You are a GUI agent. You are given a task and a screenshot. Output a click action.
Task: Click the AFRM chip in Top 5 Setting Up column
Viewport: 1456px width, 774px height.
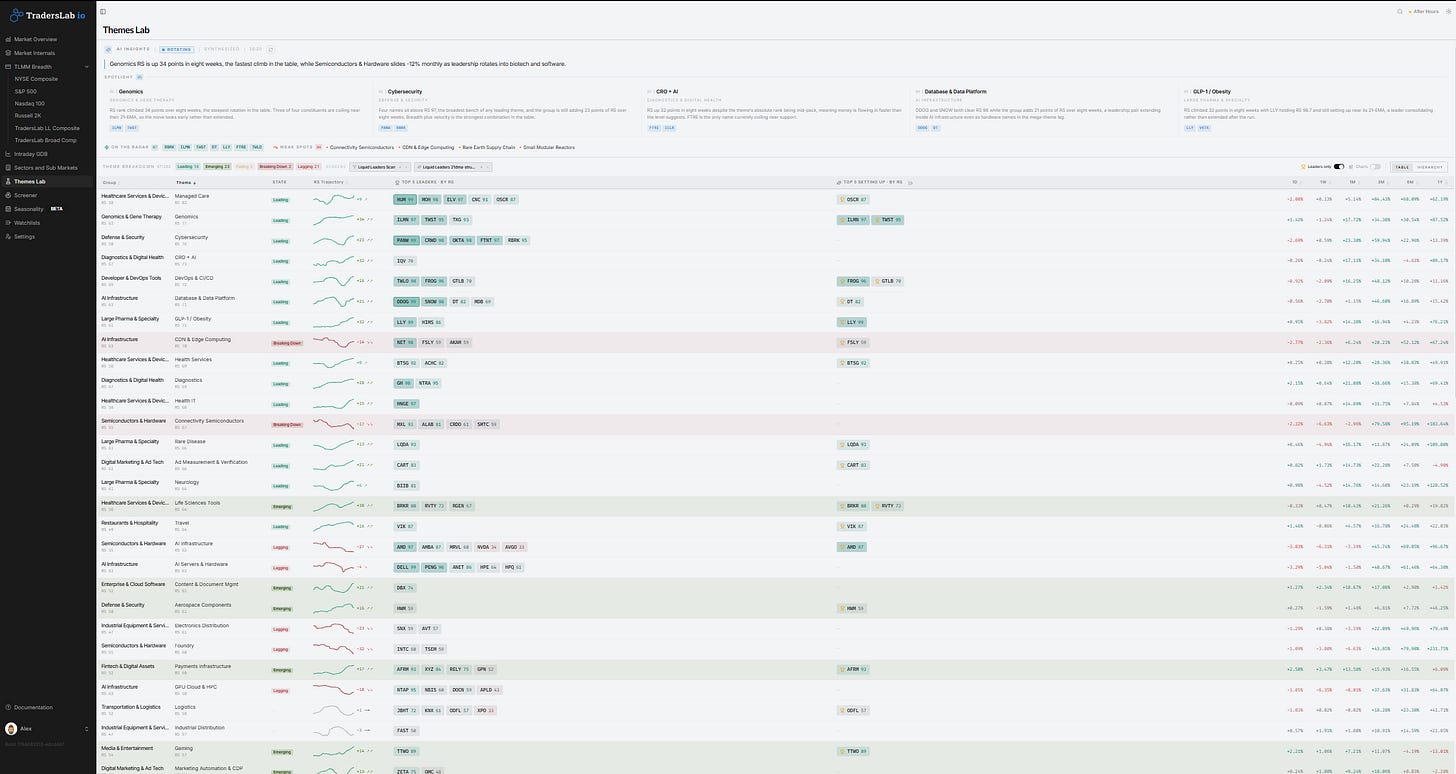click(854, 668)
